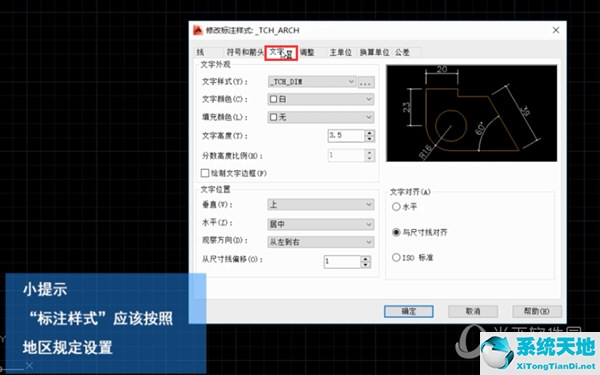Enable the 绘制文字边框 checkbox
The image size is (600, 375).
click(x=205, y=173)
